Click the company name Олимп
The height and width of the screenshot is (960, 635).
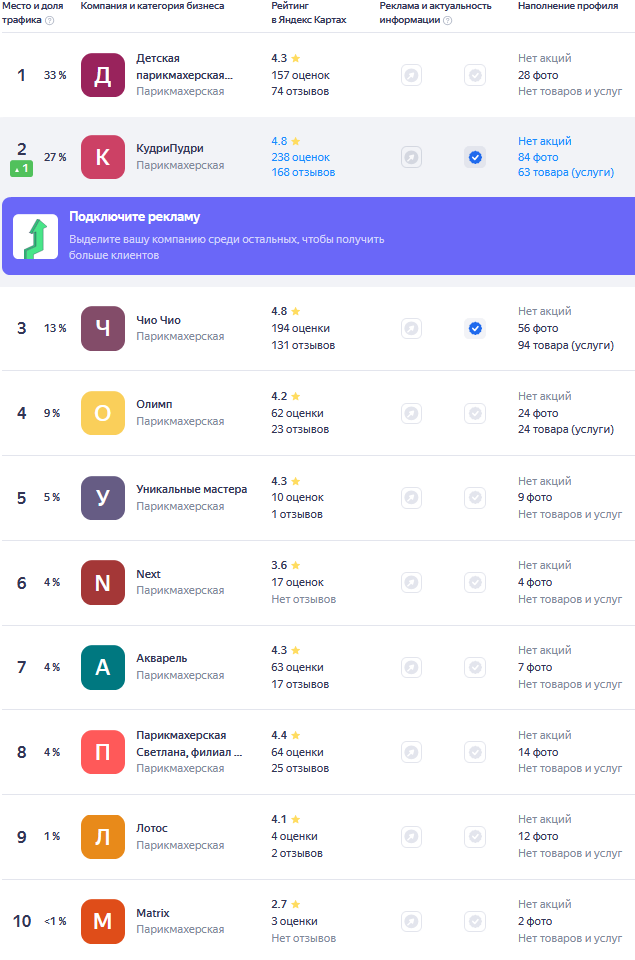154,404
